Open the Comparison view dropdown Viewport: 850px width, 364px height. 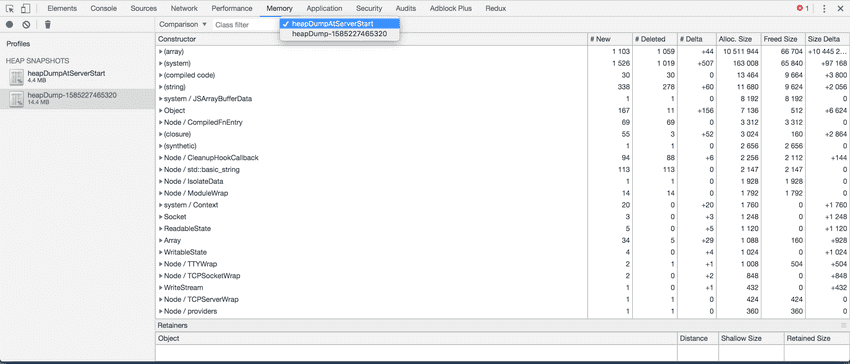click(183, 24)
